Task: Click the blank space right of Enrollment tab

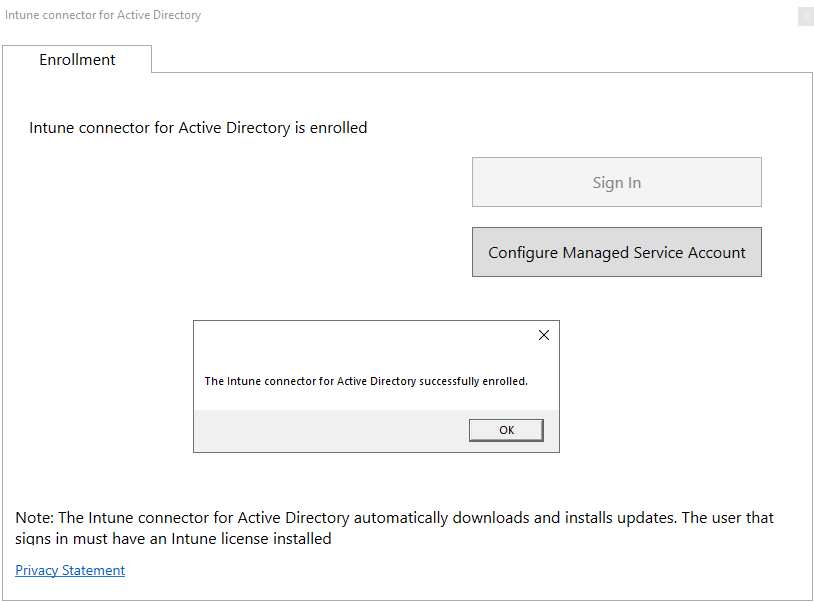Action: [x=480, y=58]
